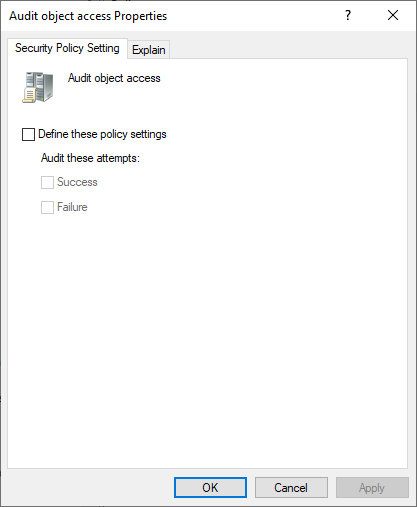Viewport: 417px width, 507px height.
Task: Tick the Success checkbox box
Action: [x=47, y=182]
